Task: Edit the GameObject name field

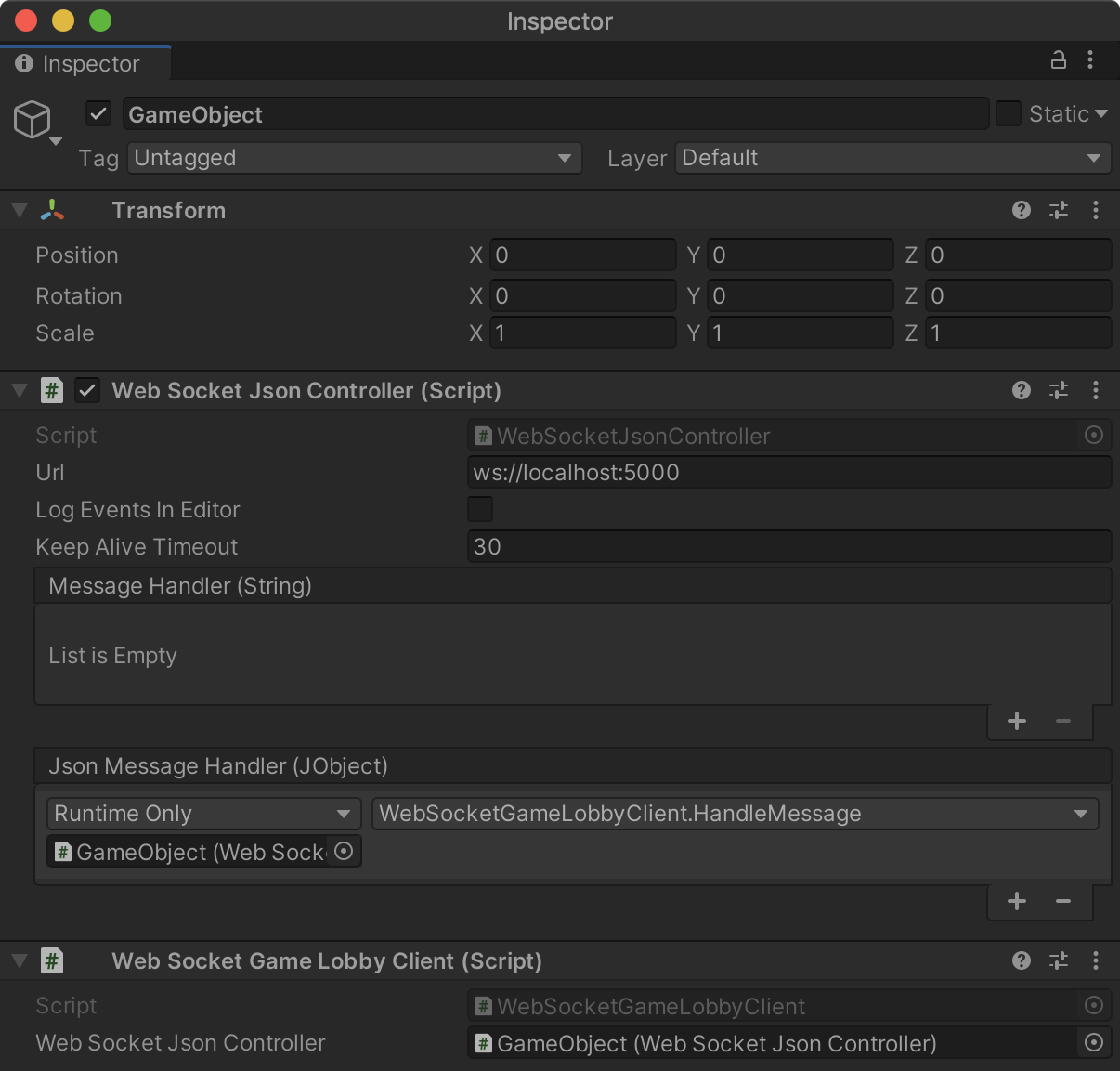Action: [x=555, y=113]
